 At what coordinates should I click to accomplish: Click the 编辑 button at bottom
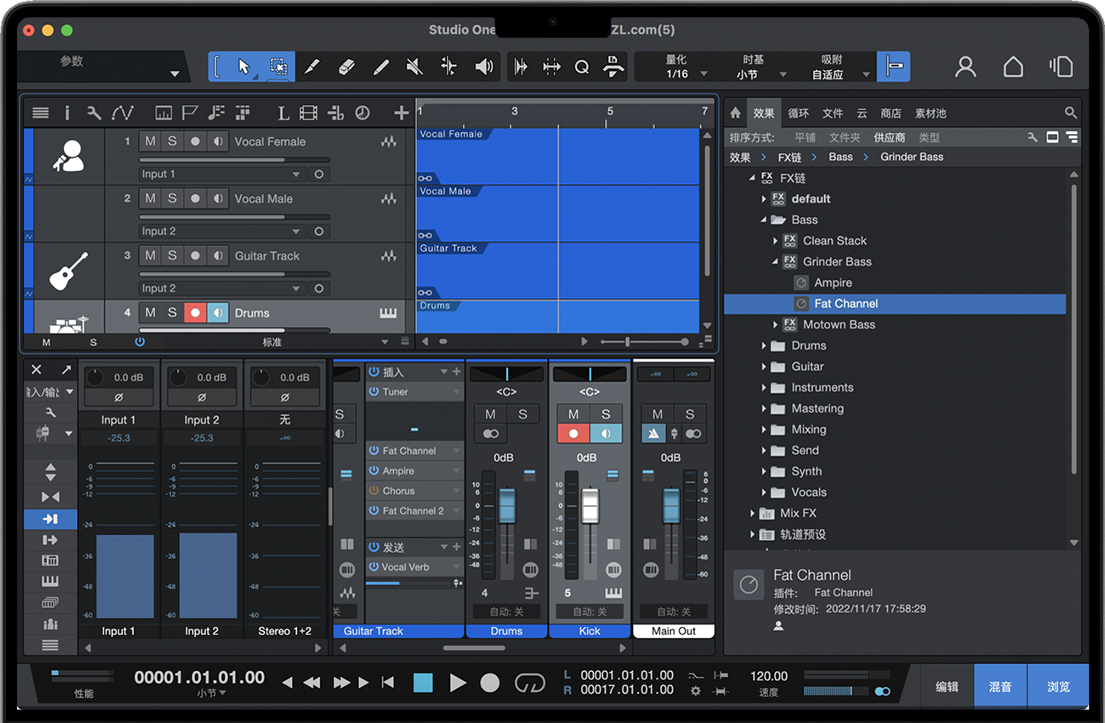pos(947,686)
